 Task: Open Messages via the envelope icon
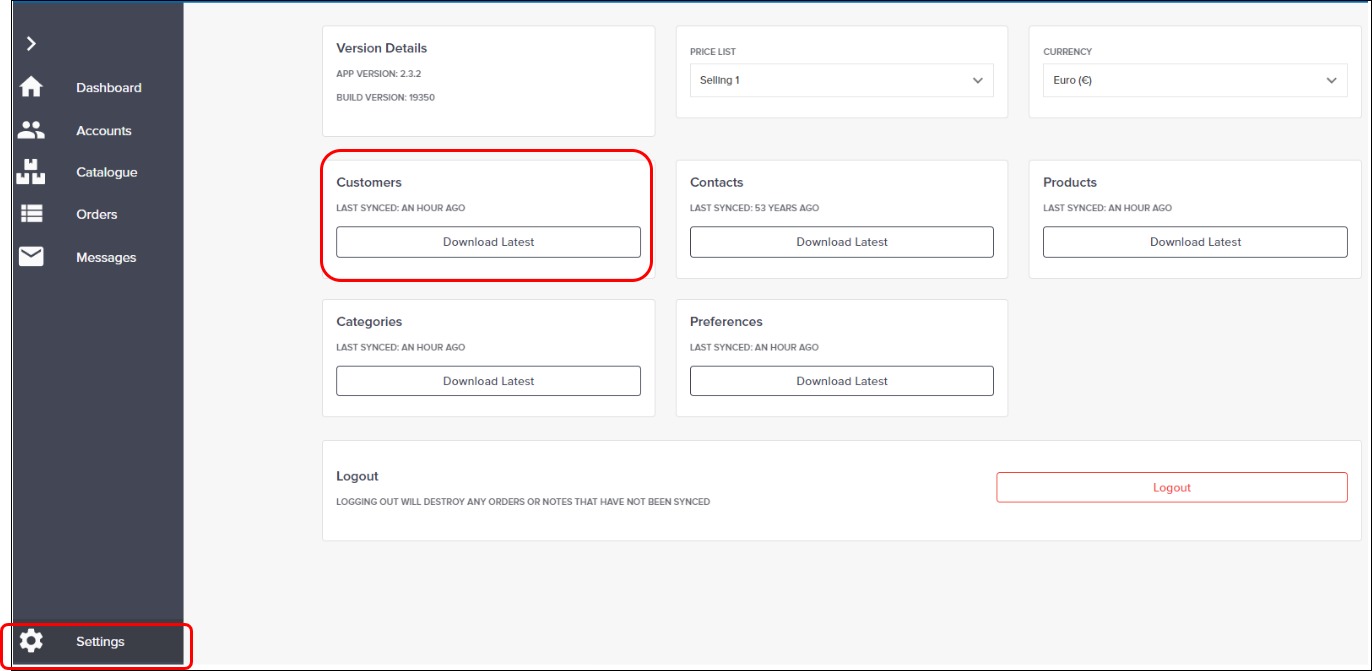[31, 257]
